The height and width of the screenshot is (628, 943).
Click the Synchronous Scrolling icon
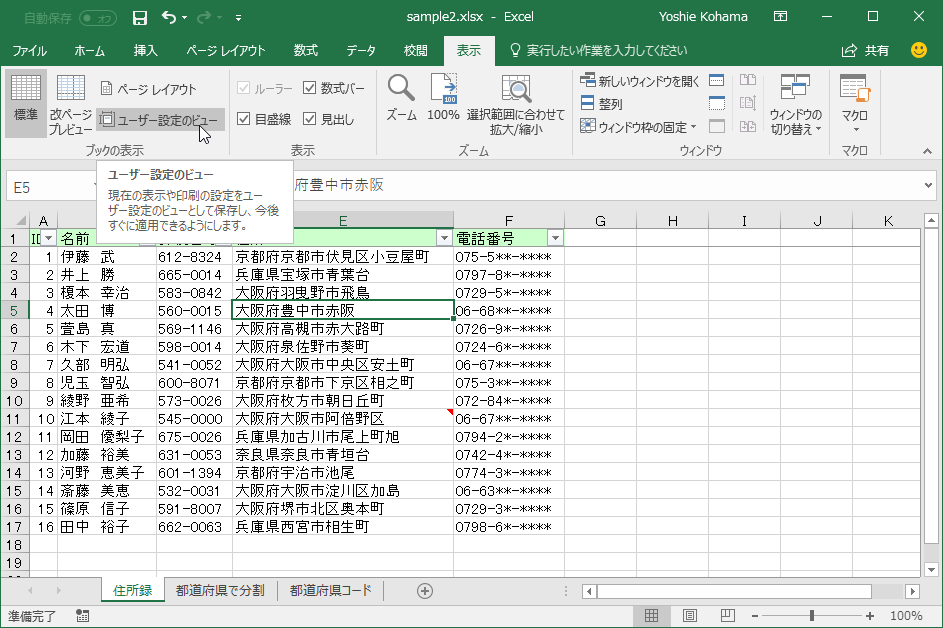coord(748,103)
